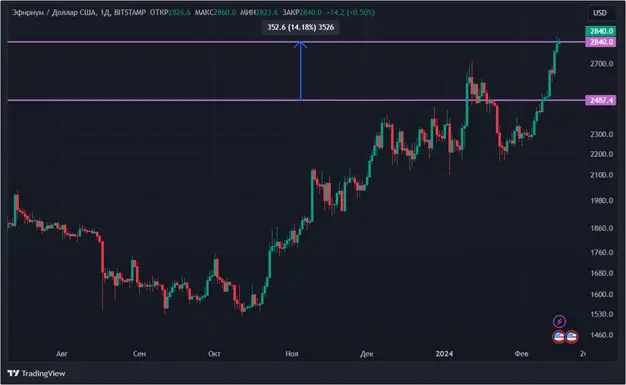Click the Ноя date axis label
This screenshot has height=385, width=626.
[x=292, y=353]
